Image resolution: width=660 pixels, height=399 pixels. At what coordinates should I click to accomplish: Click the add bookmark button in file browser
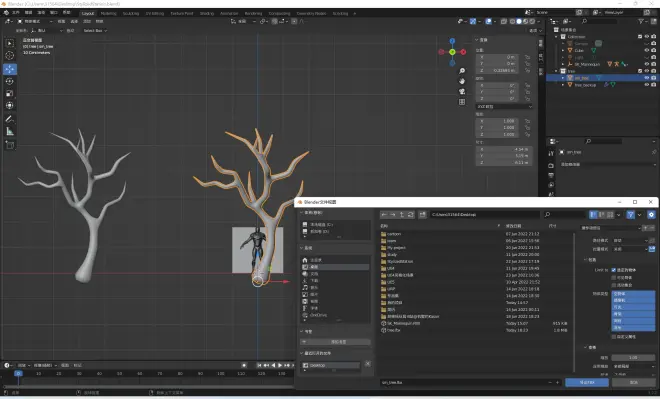point(335,342)
